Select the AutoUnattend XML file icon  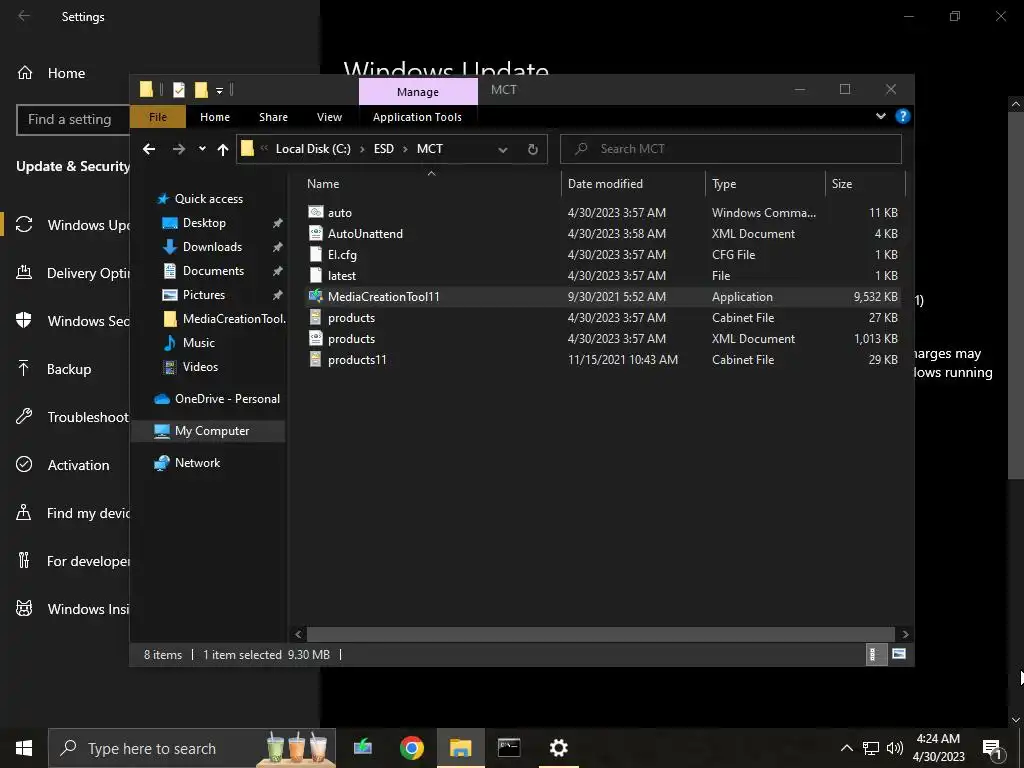(x=315, y=233)
